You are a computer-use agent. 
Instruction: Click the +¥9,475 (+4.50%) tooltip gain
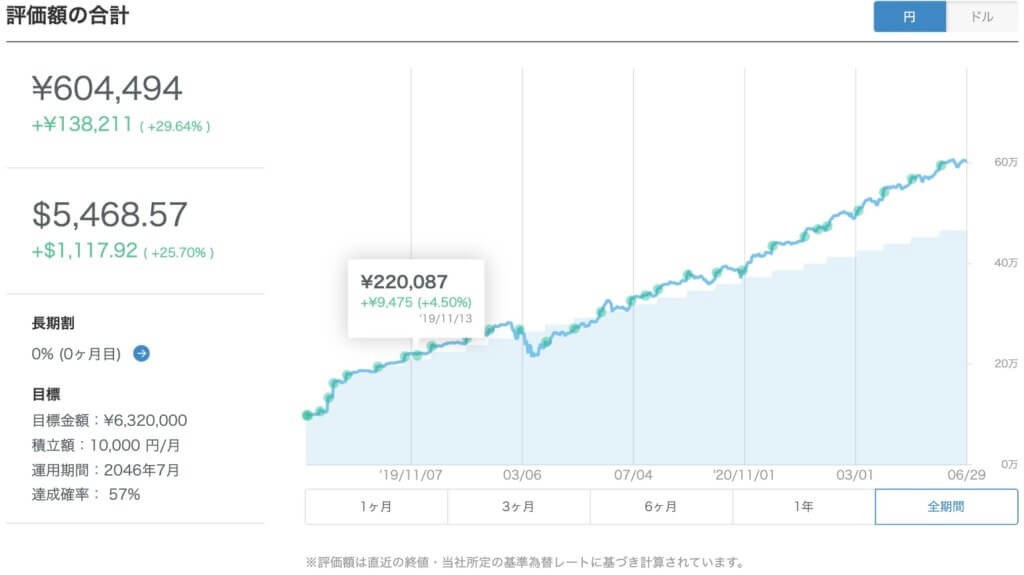416,302
